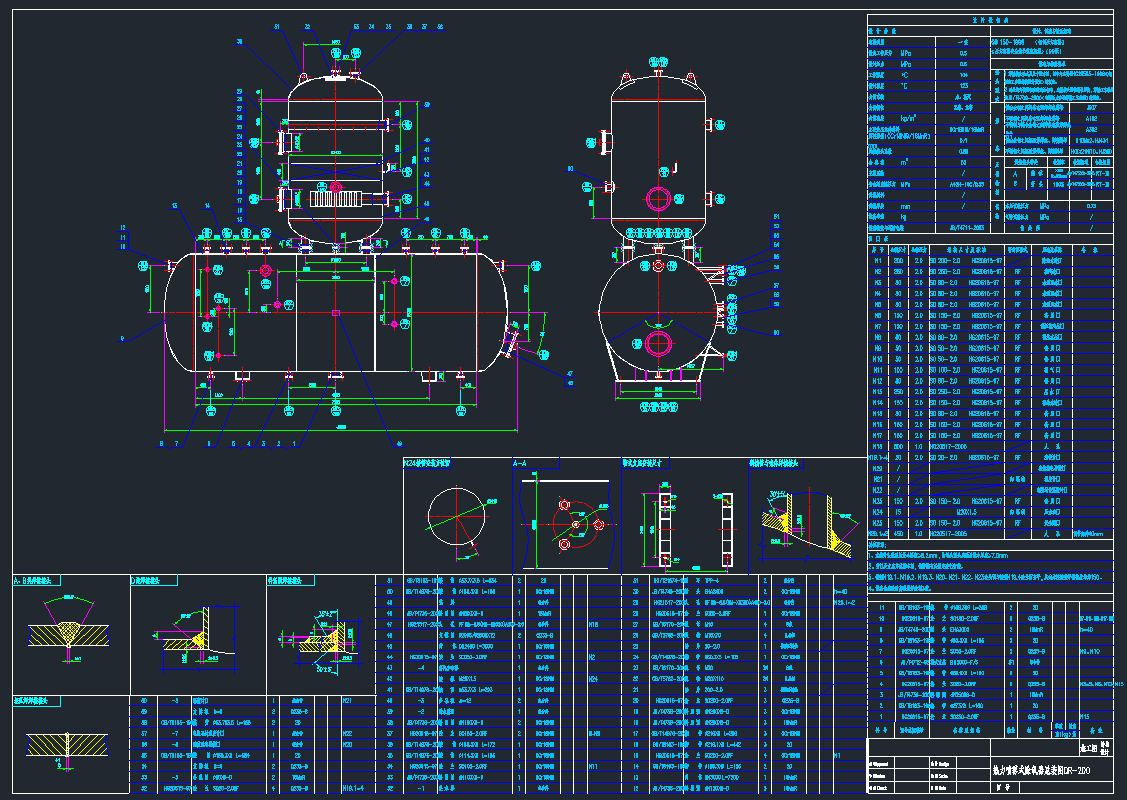1127x800 pixels.
Task: Click the magenta manhole circle on upper side-view tank
Action: tap(657, 197)
